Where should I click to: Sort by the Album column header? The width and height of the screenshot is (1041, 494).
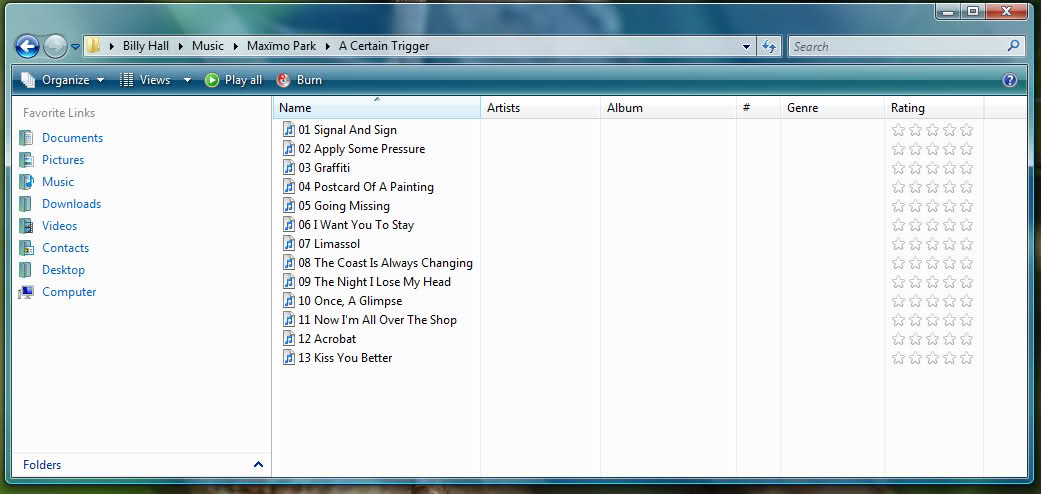click(668, 108)
